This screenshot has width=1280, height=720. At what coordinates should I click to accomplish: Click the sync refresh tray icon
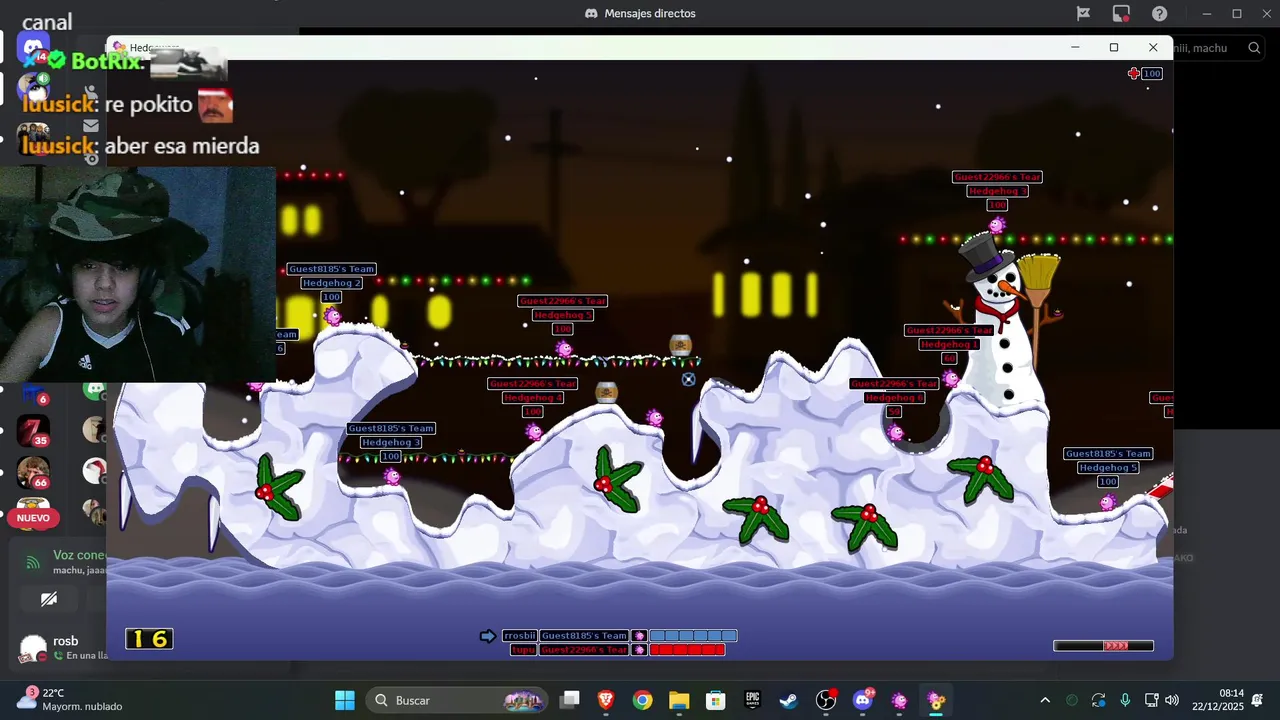[x=1099, y=700]
